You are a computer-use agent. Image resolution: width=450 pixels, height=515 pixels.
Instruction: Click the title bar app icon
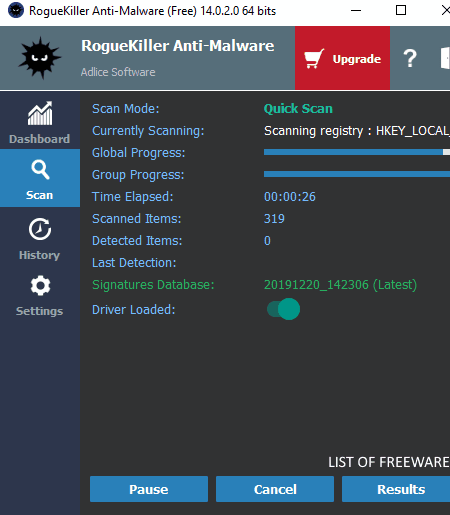16,11
